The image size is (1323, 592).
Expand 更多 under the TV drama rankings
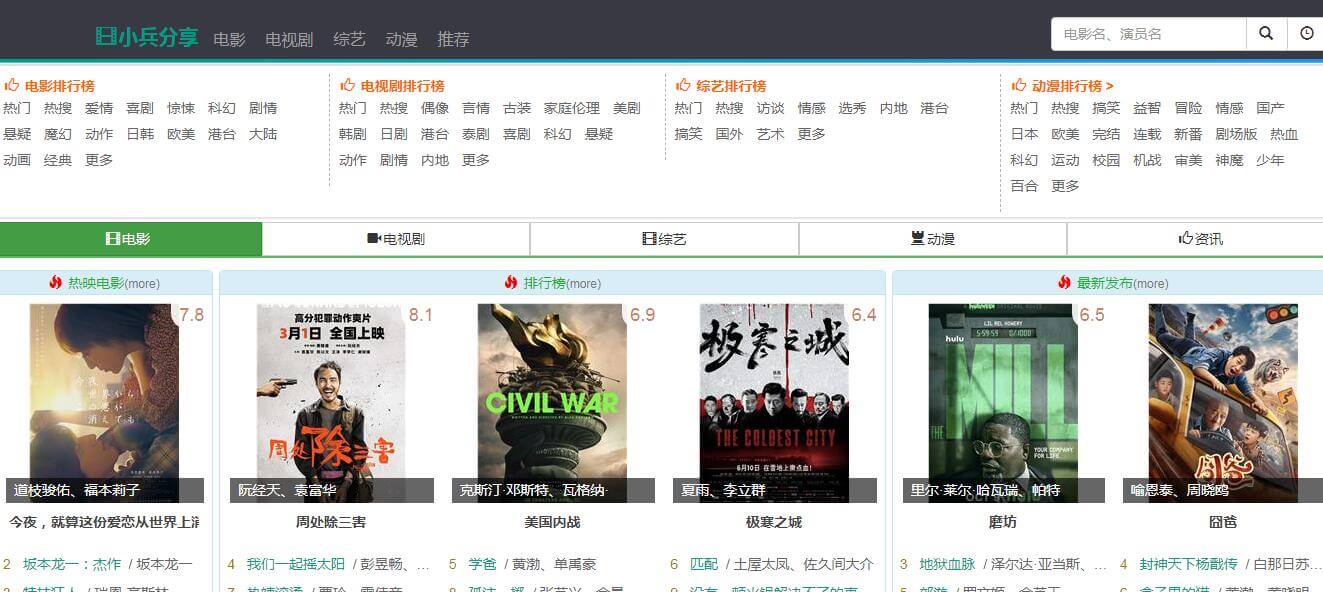pyautogui.click(x=476, y=160)
